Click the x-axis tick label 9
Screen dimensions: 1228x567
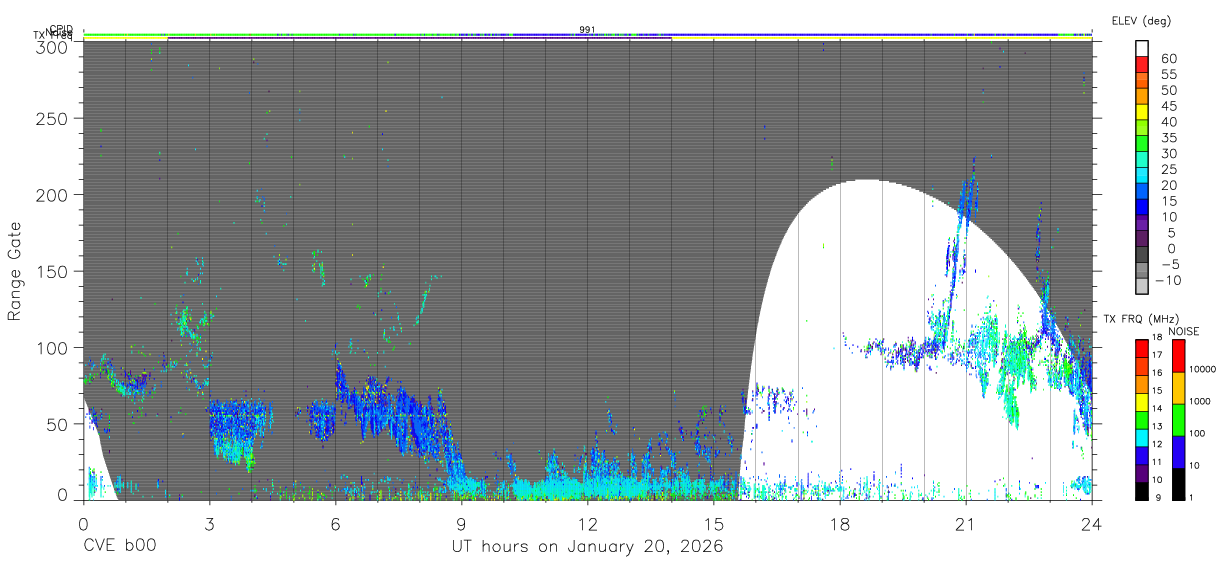[x=461, y=523]
